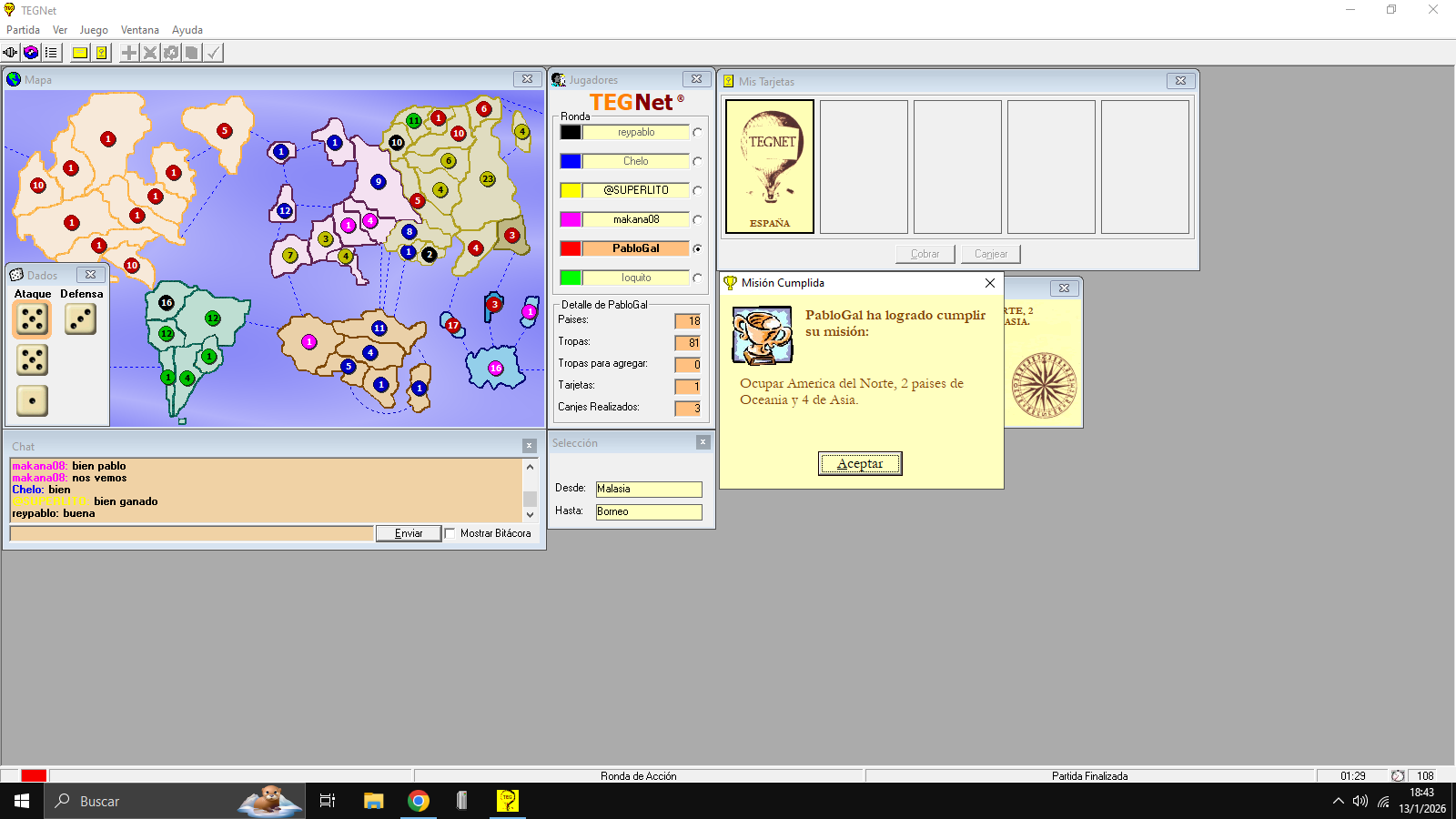This screenshot has width=1456, height=819.
Task: Open the Partida menu
Action: coord(23,30)
